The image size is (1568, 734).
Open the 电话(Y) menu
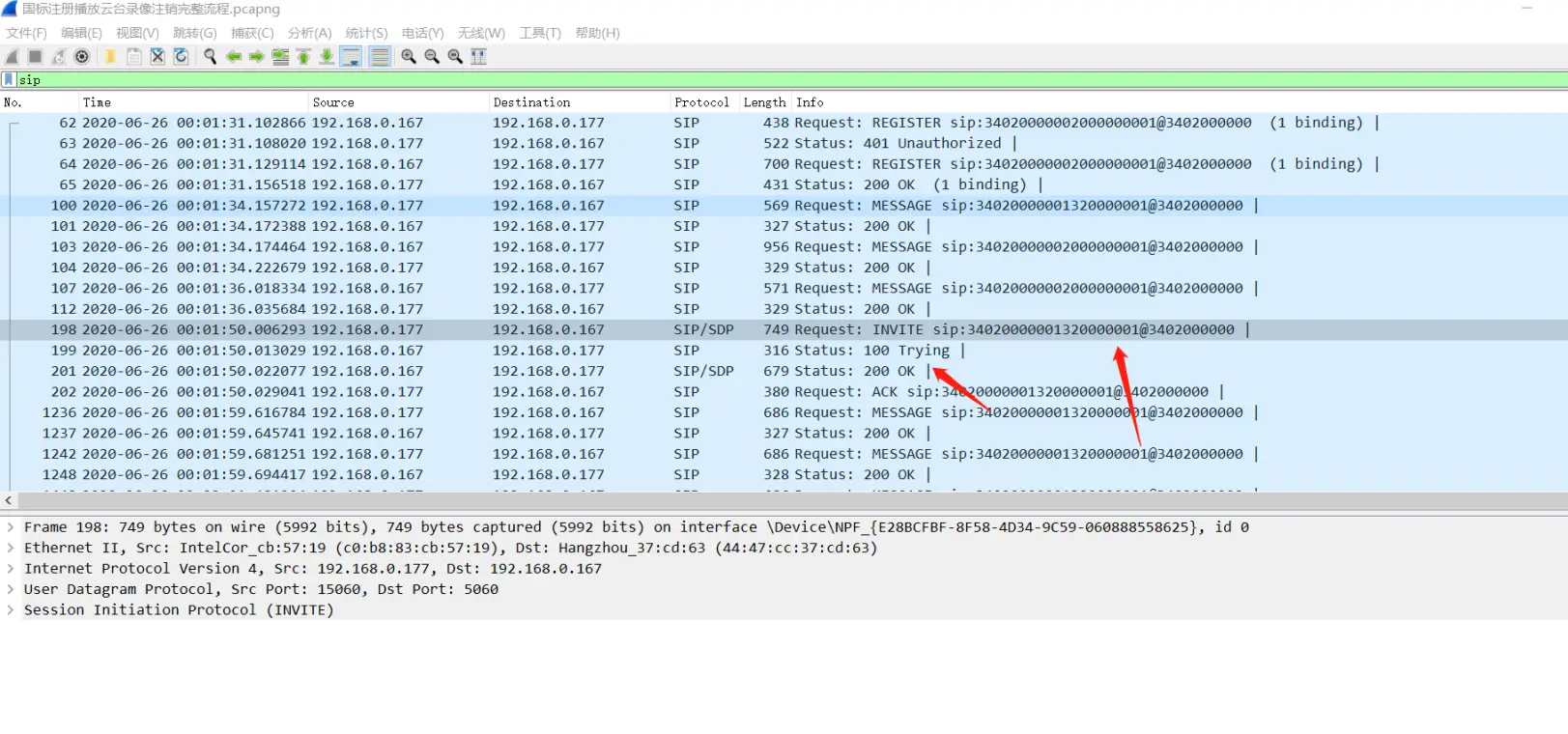[422, 33]
